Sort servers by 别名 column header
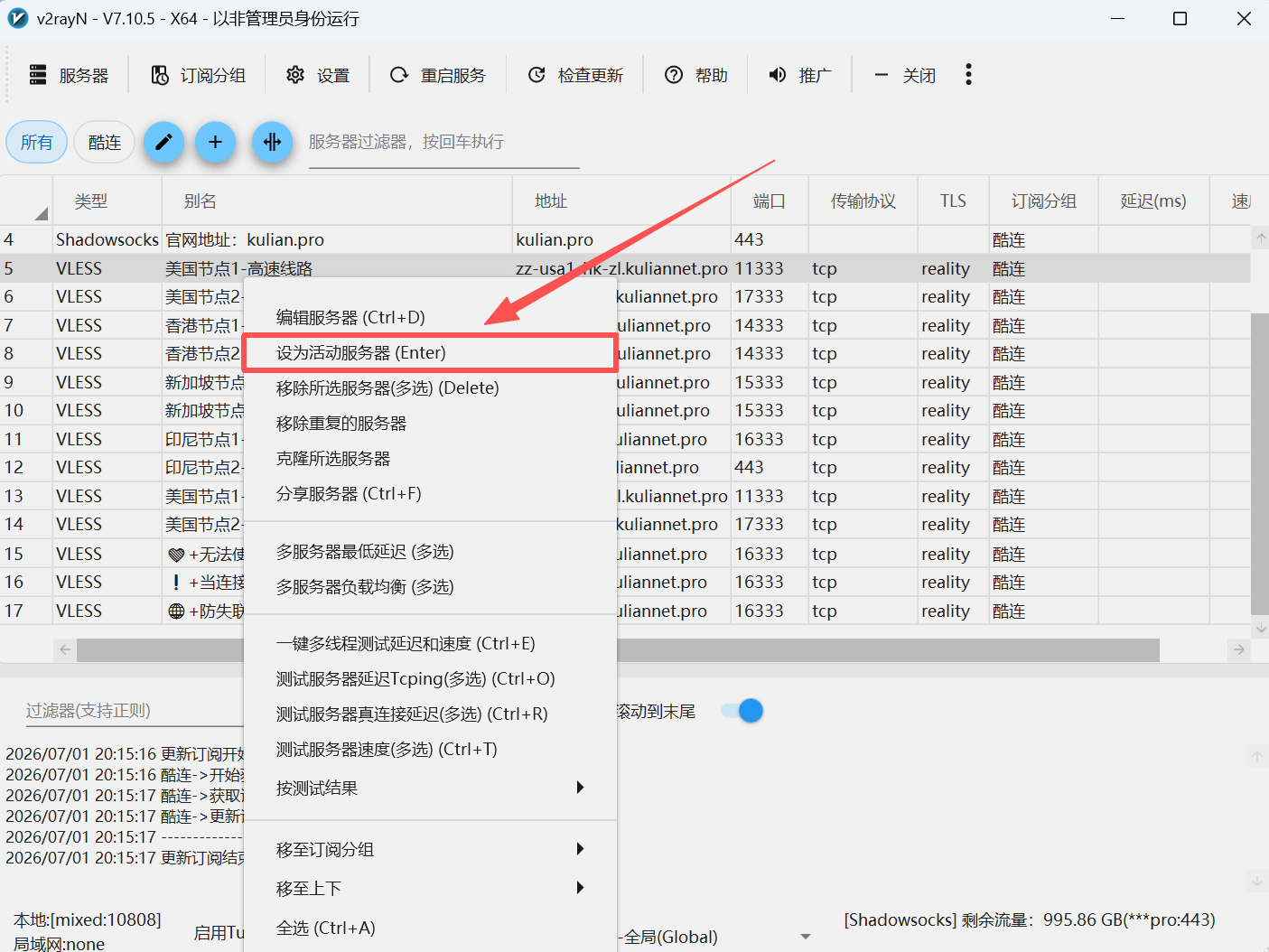This screenshot has width=1269, height=952. click(x=337, y=201)
